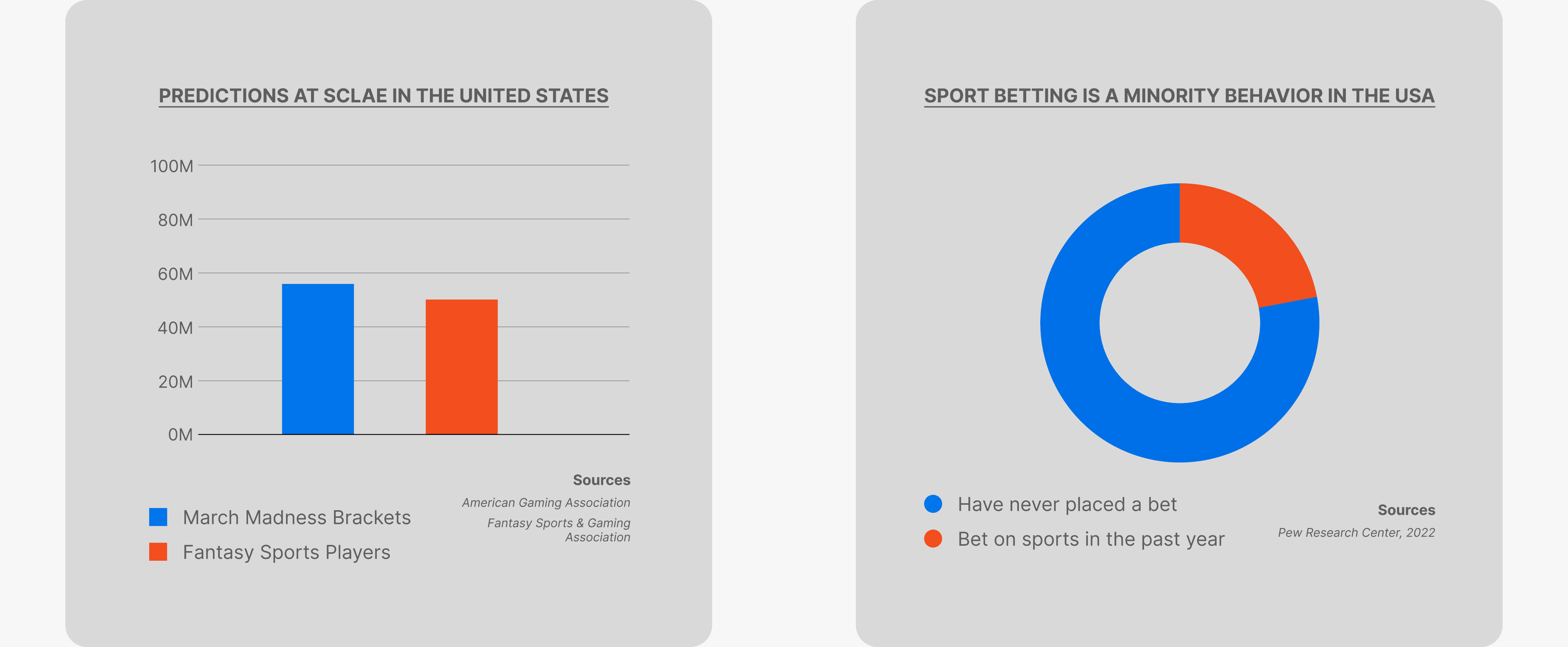Click the Fantasy Sports Players legend label
1568x647 pixels.
pyautogui.click(x=286, y=552)
